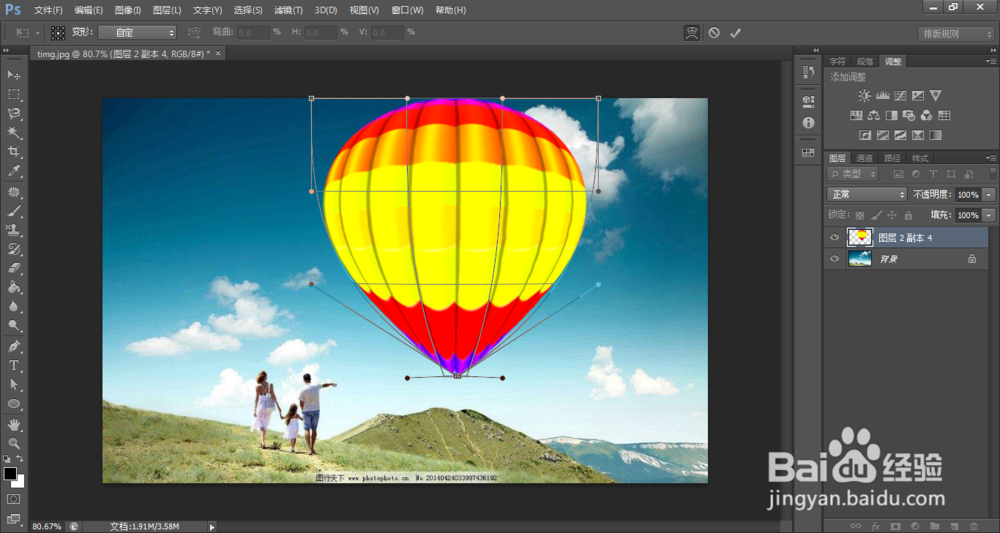The image size is (1000, 533).
Task: Add a Vibrance adjustment
Action: [936, 96]
